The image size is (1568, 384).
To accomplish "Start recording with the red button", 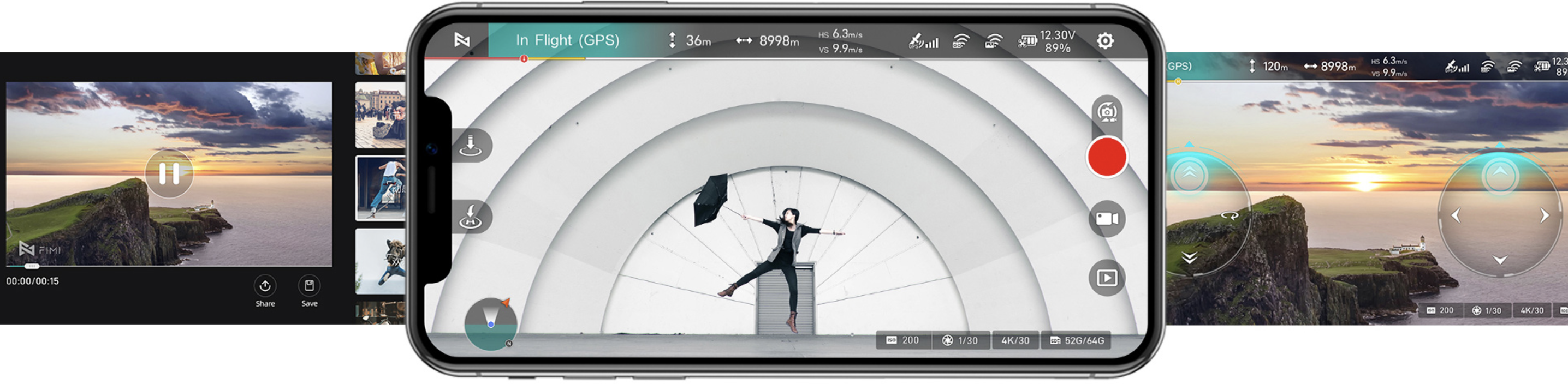I will (x=1106, y=157).
